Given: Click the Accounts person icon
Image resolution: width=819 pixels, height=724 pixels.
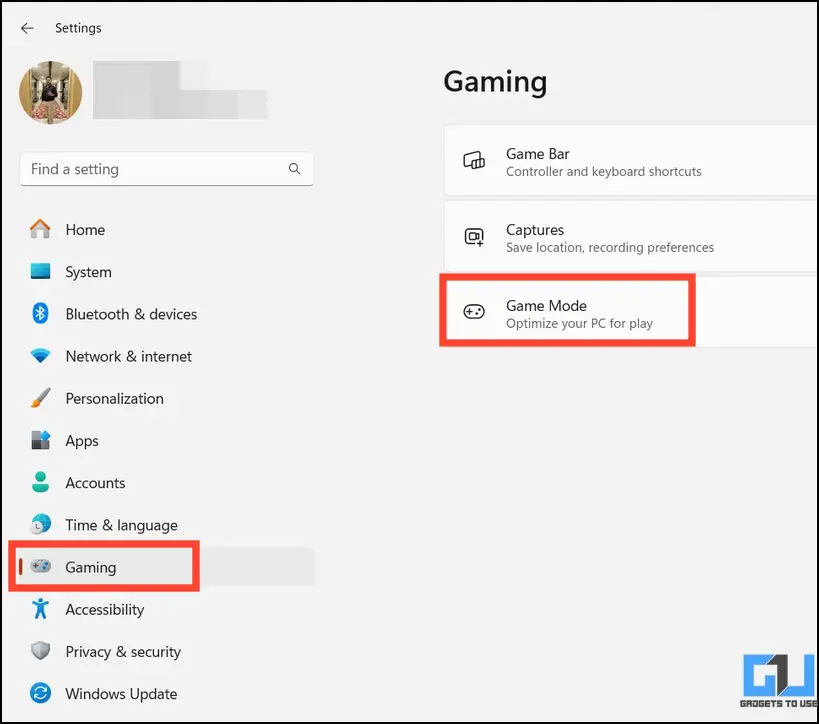Looking at the screenshot, I should (40, 482).
